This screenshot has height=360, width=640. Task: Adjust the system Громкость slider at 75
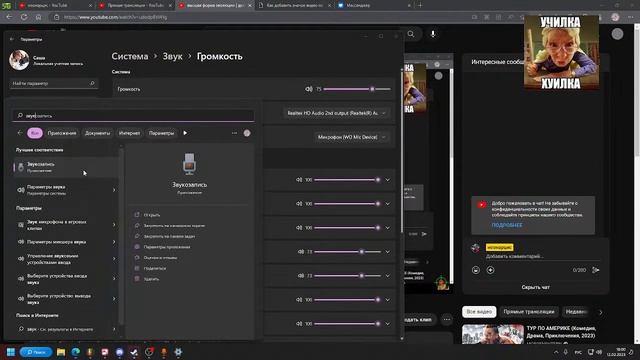point(357,89)
